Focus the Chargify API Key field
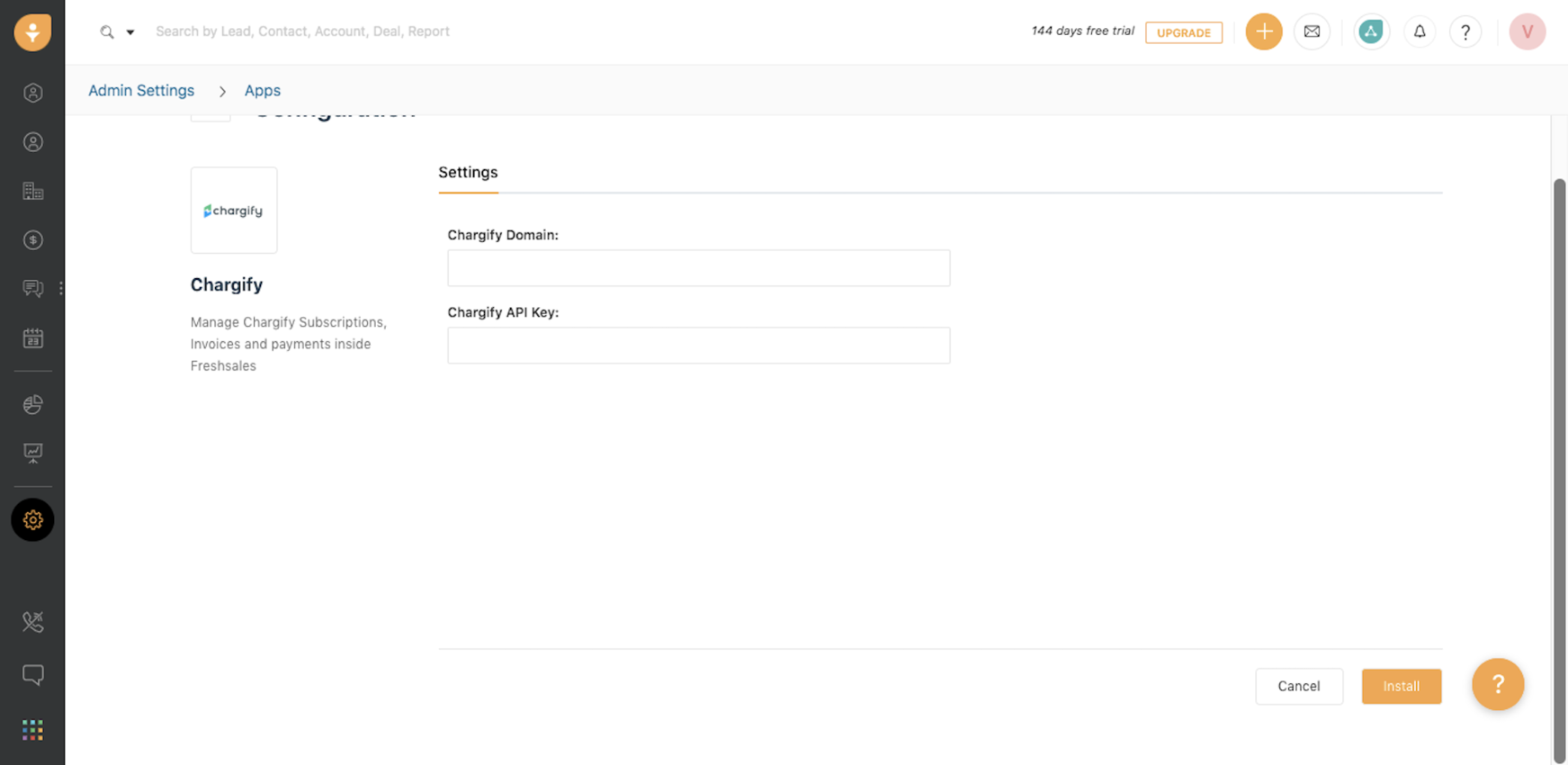 [x=699, y=346]
